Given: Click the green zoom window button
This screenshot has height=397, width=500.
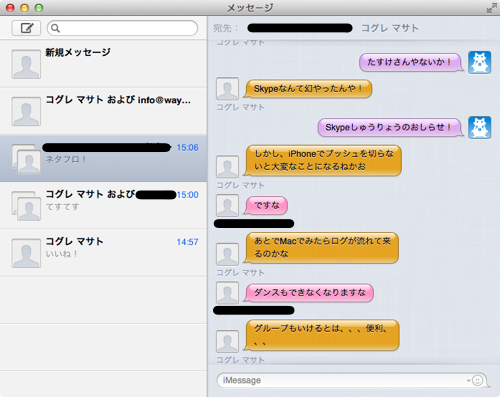Looking at the screenshot, I should [x=39, y=8].
